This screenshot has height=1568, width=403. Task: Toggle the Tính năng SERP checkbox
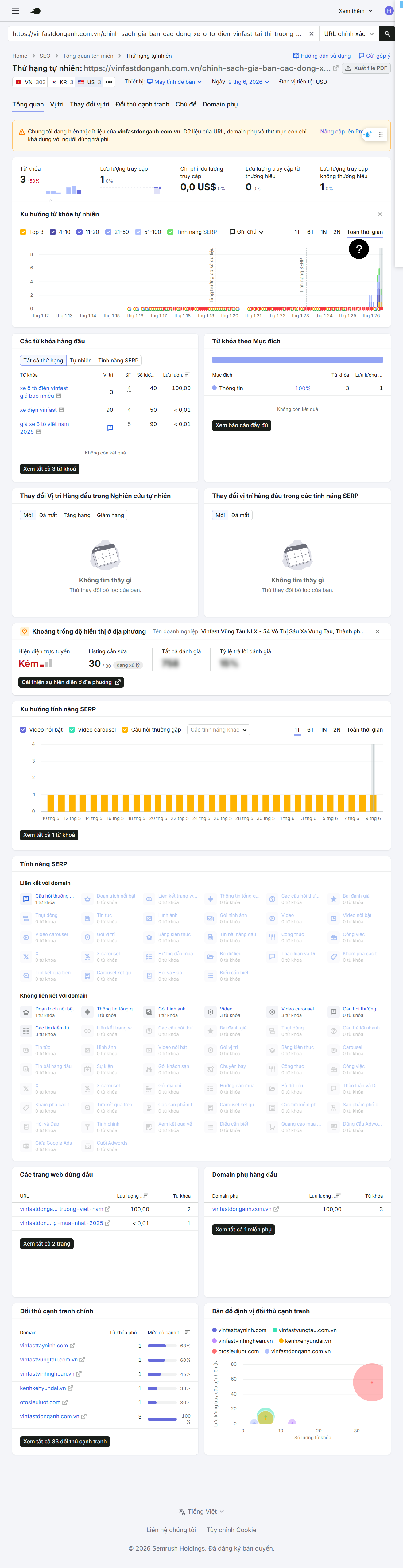[170, 232]
